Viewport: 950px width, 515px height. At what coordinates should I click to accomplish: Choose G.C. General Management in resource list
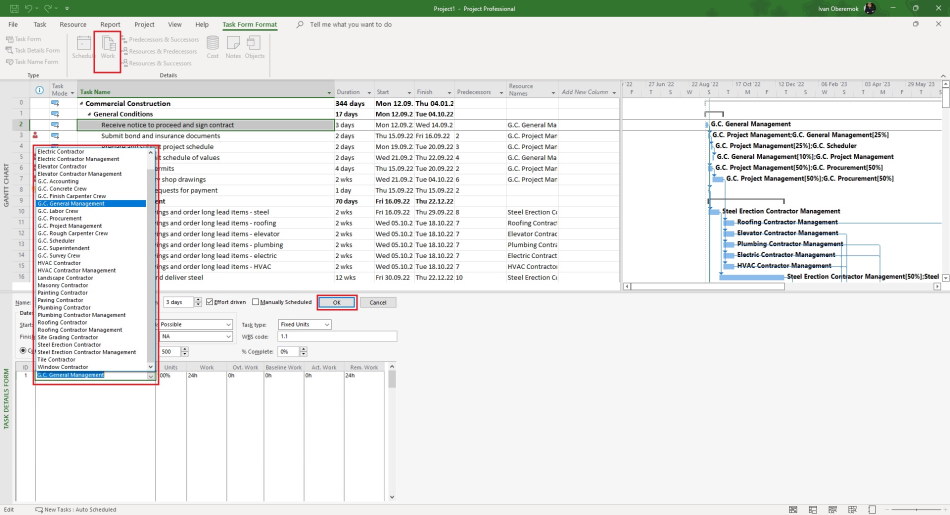coord(91,204)
